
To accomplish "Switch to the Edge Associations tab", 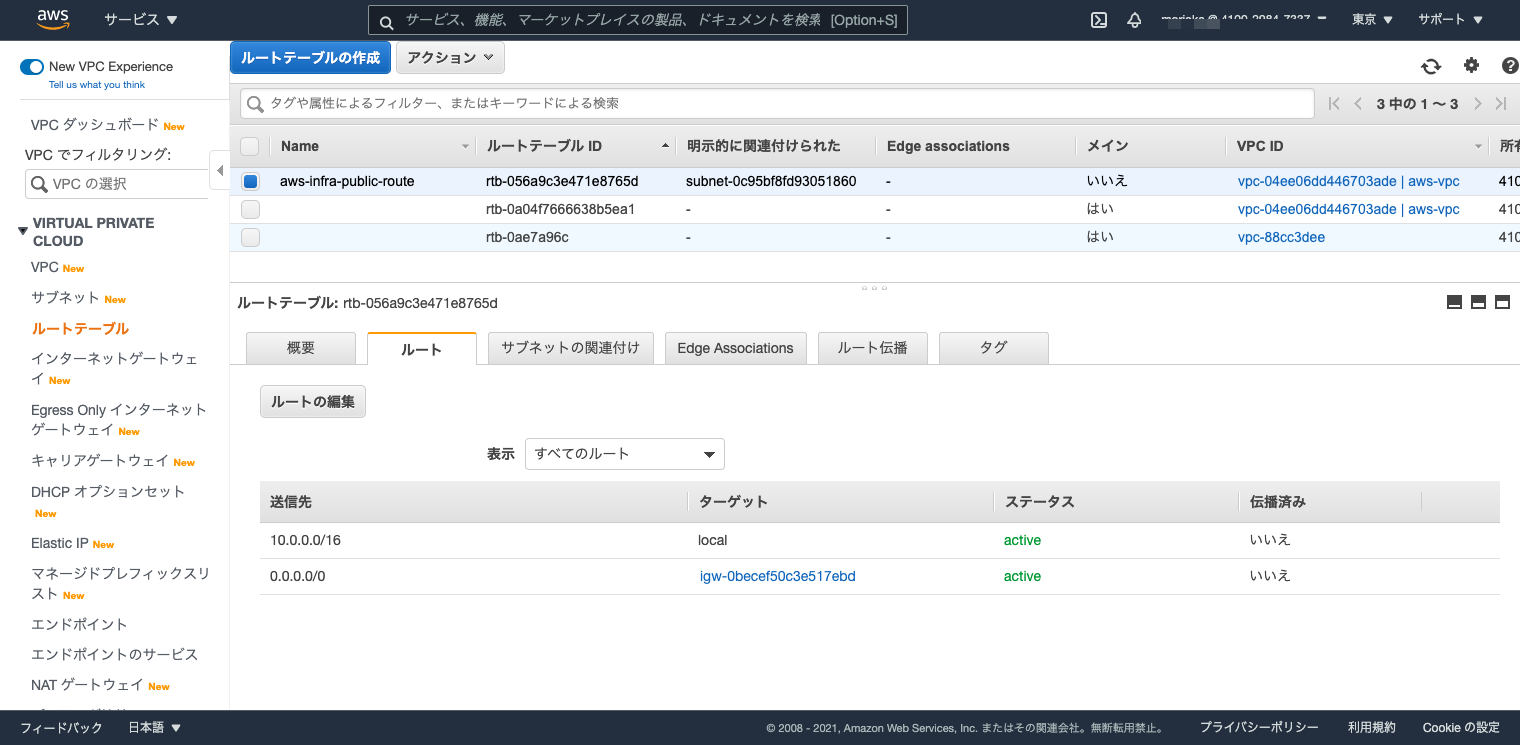I will (x=735, y=348).
